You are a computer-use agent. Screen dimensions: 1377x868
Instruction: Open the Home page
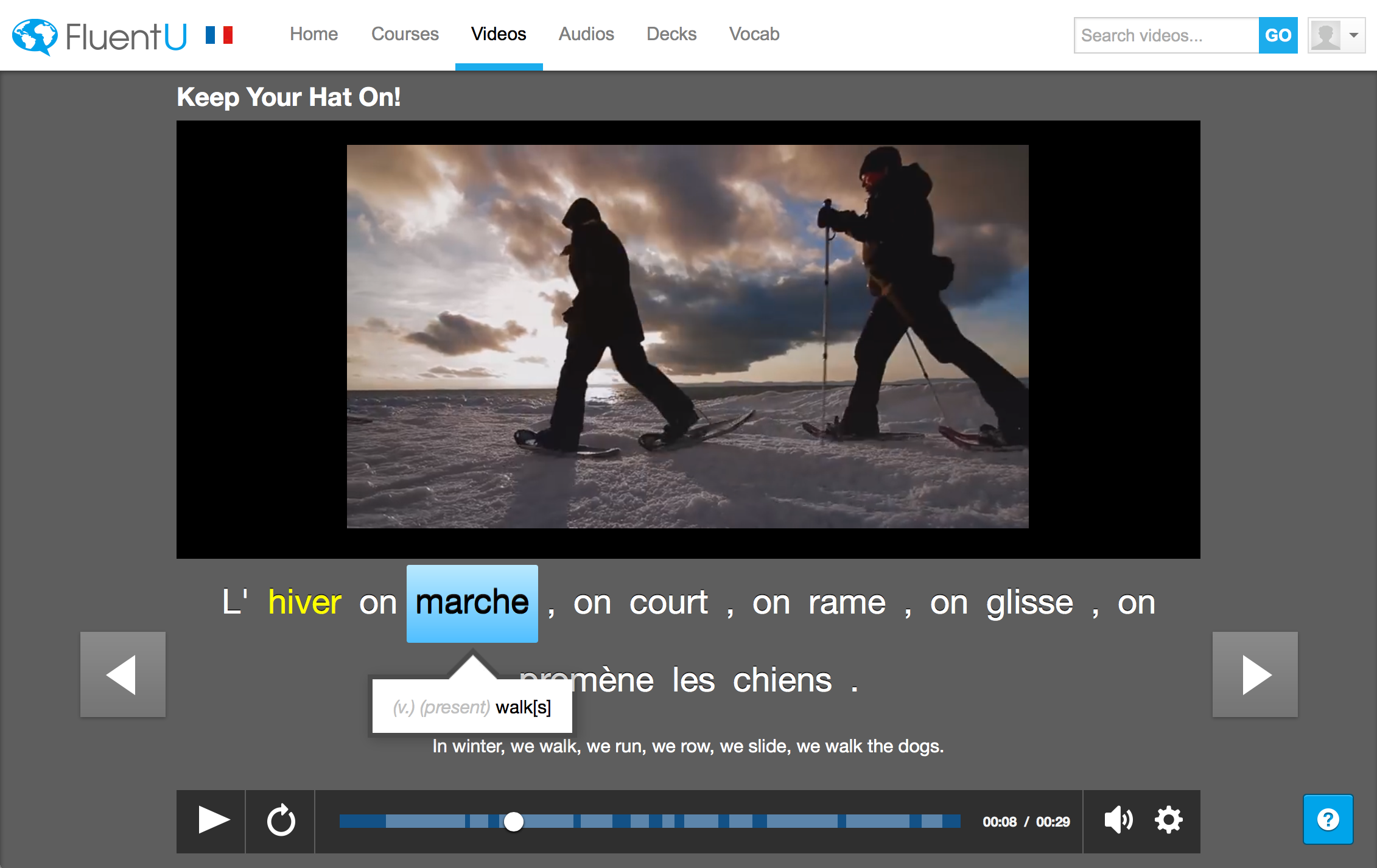tap(314, 34)
